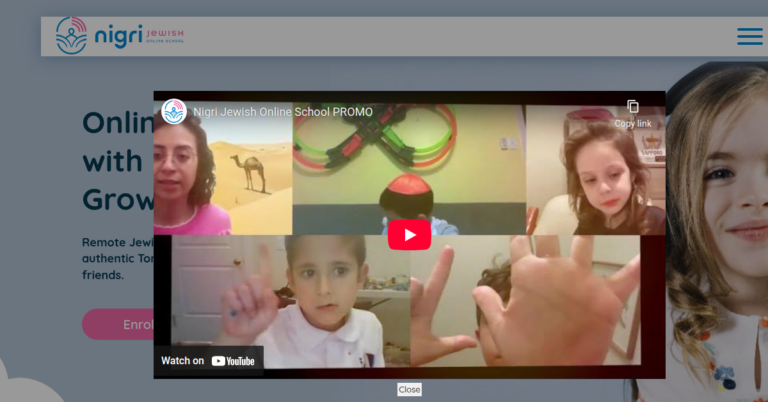Viewport: 768px width, 402px height.
Task: Open the hamburger menu in the header
Action: (x=750, y=37)
